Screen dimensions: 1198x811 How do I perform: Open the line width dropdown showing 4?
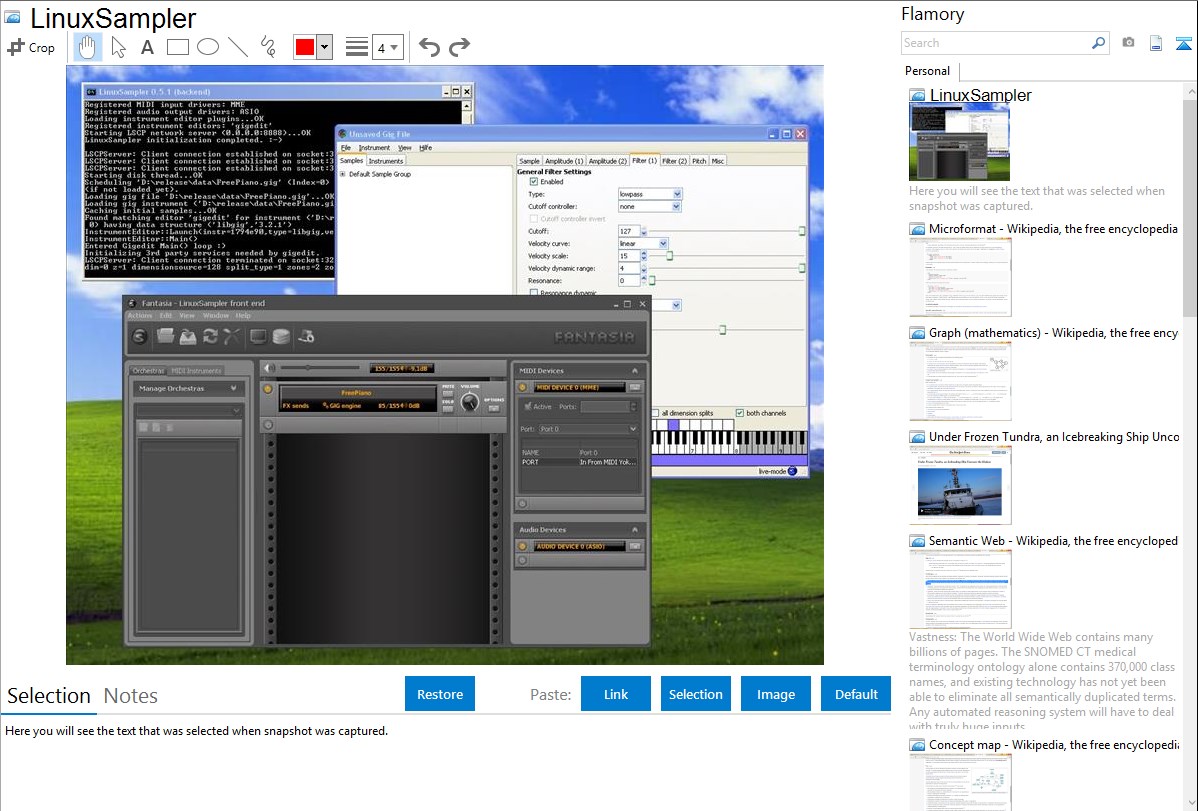pyautogui.click(x=387, y=47)
